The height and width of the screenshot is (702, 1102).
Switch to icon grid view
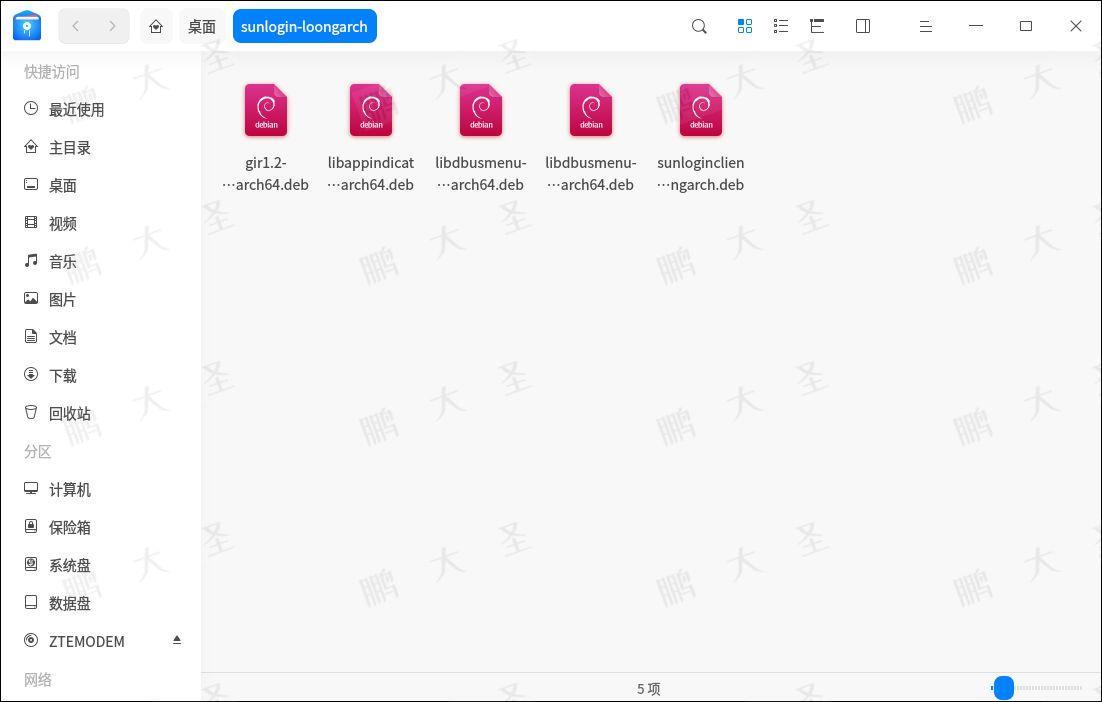pyautogui.click(x=744, y=26)
